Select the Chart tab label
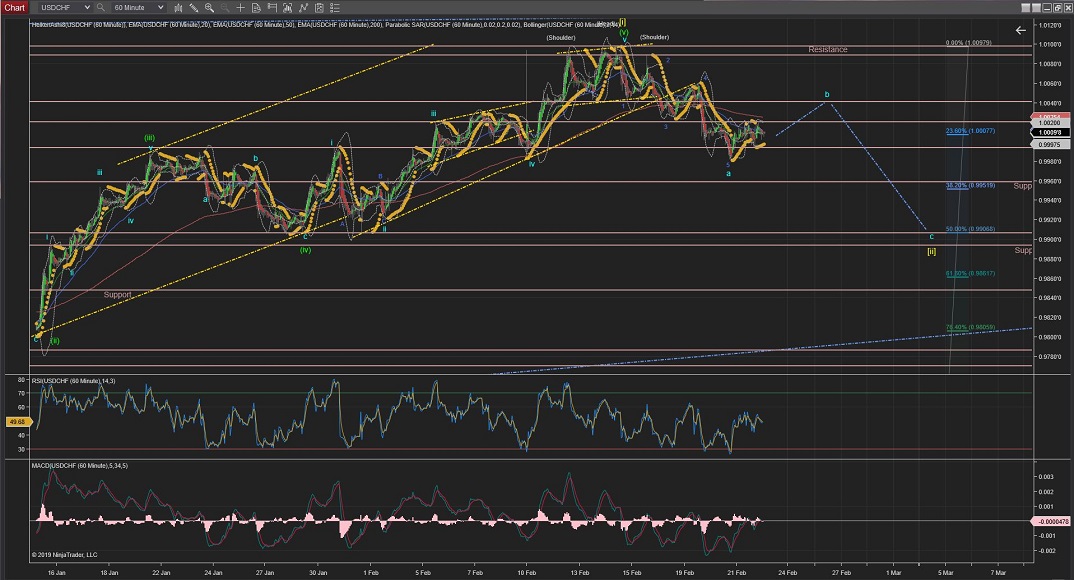 pos(15,7)
